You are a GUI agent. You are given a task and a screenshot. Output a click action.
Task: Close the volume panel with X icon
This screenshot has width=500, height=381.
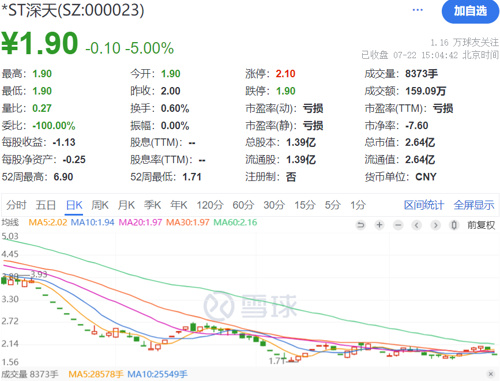point(491,374)
